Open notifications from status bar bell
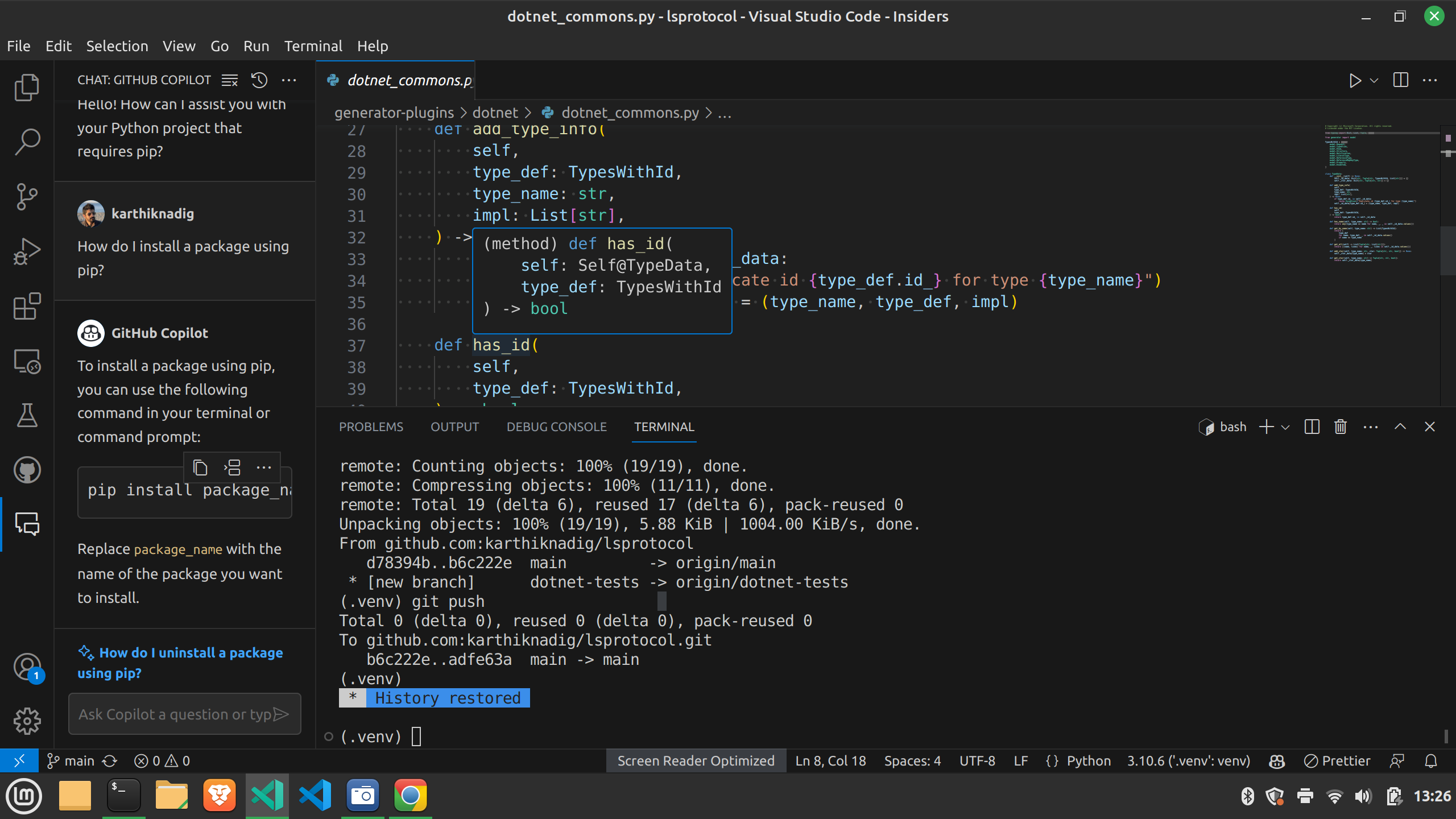This screenshot has width=1456, height=819. click(1431, 760)
